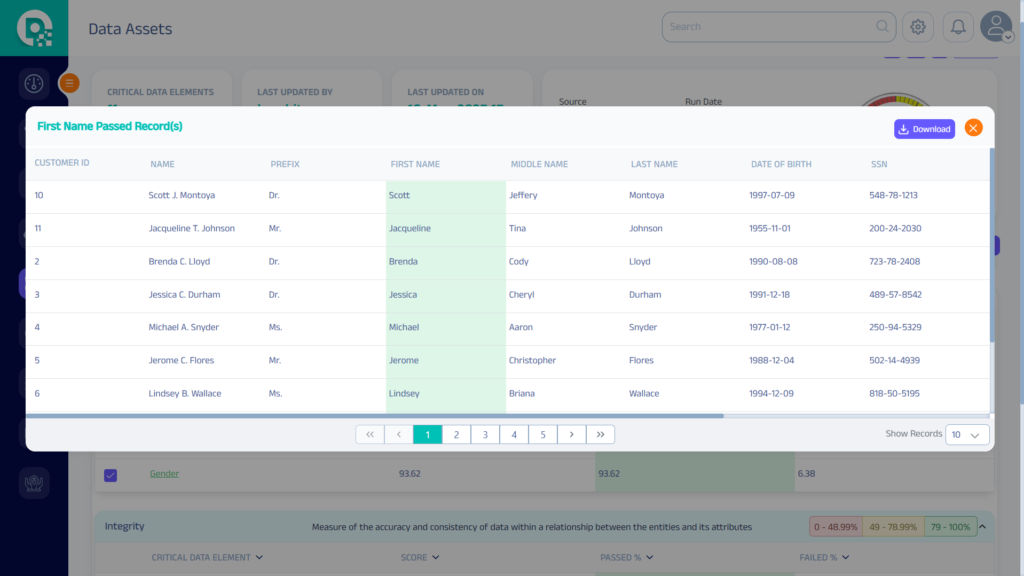This screenshot has height=576, width=1024.
Task: Open settings gear icon in header
Action: pos(918,27)
